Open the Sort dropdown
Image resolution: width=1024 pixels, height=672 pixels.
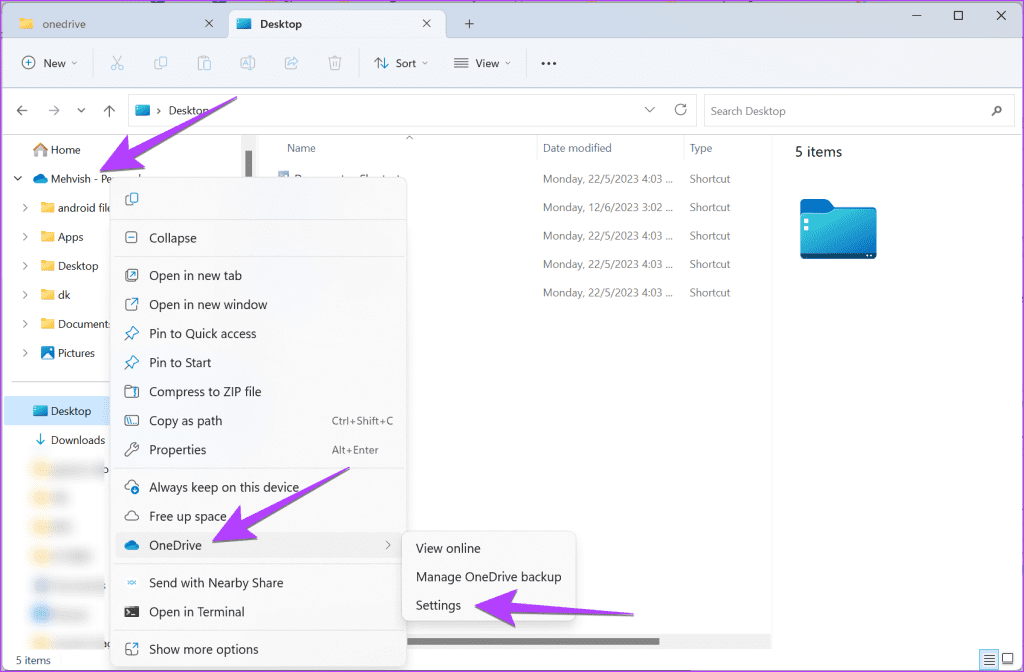click(401, 63)
